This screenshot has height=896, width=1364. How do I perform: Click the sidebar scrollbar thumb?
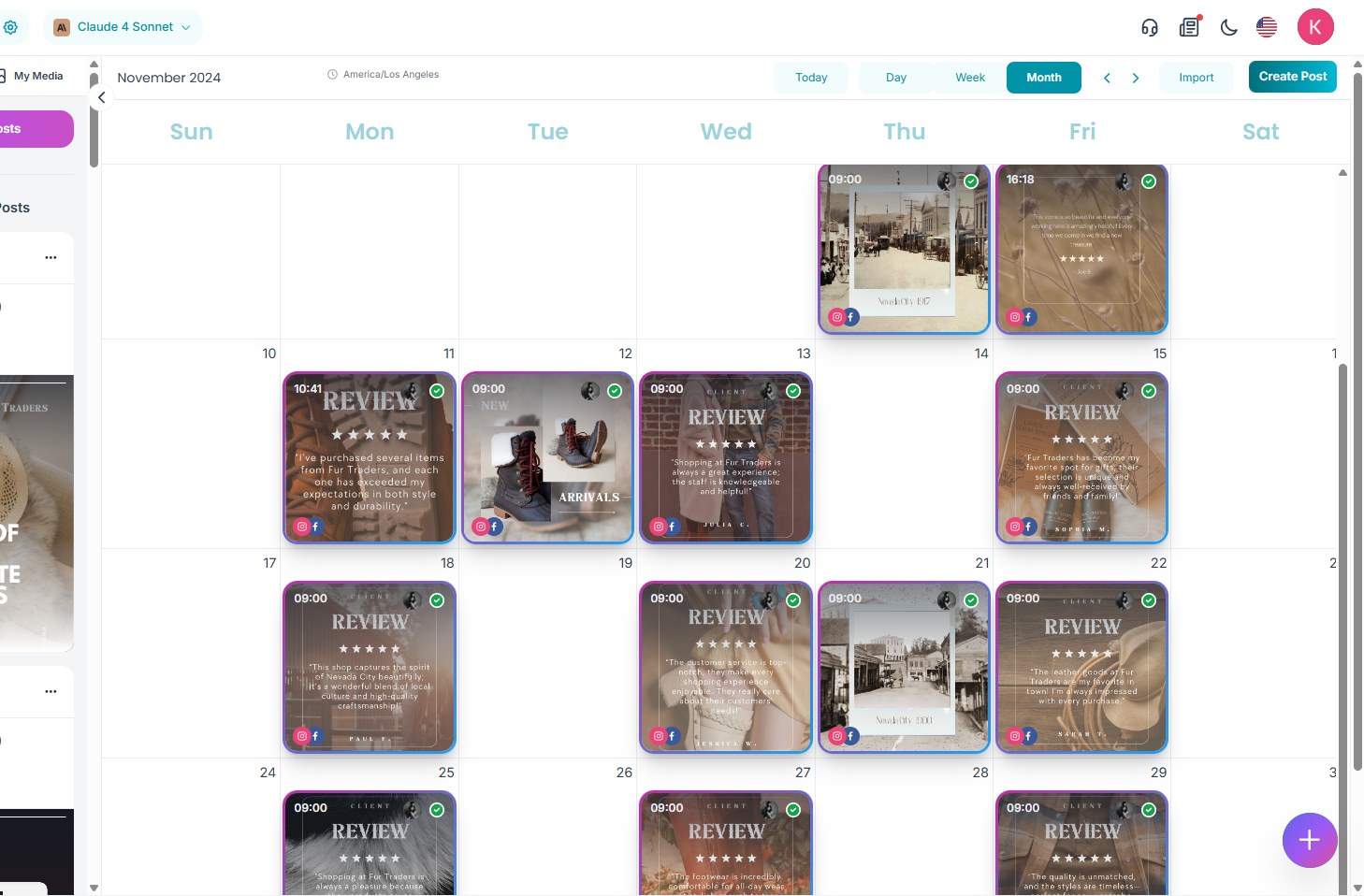pyautogui.click(x=94, y=122)
